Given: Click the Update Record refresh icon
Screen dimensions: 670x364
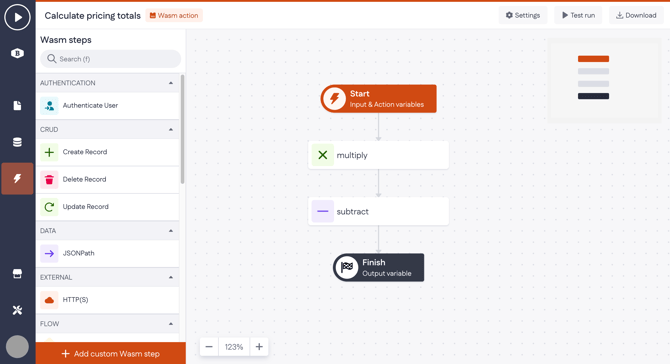Looking at the screenshot, I should pyautogui.click(x=49, y=207).
